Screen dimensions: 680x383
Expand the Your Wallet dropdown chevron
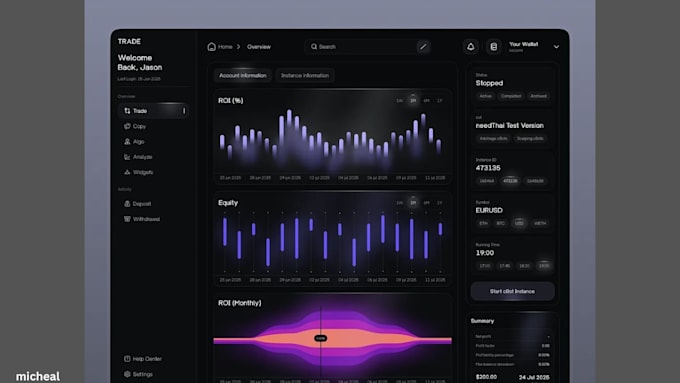click(x=556, y=47)
